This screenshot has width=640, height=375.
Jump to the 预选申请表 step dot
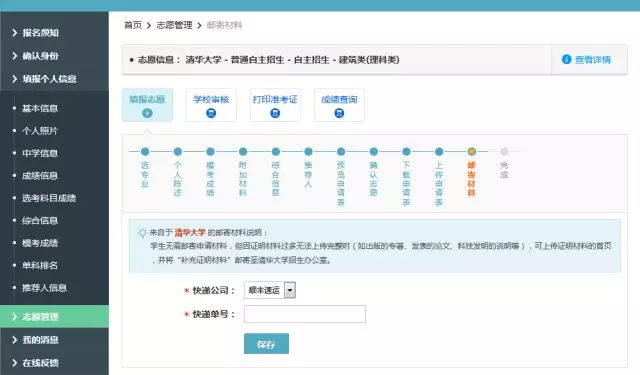point(341,152)
